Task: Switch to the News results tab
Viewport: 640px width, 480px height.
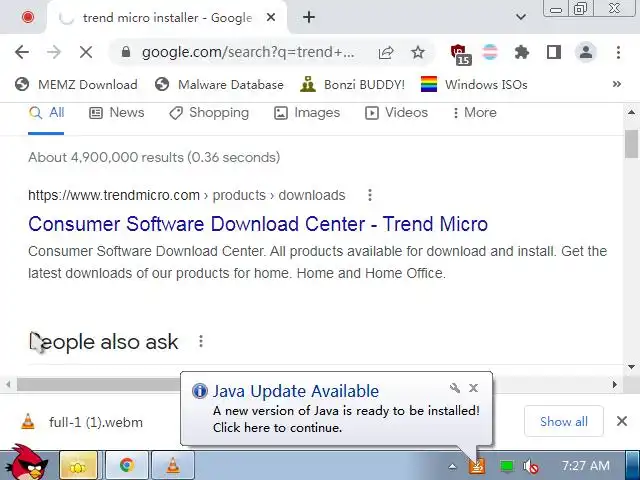Action: pos(117,113)
